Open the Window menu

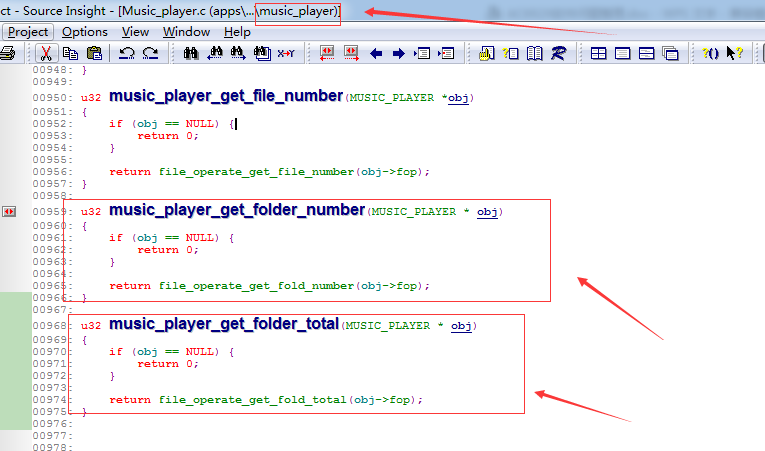186,32
